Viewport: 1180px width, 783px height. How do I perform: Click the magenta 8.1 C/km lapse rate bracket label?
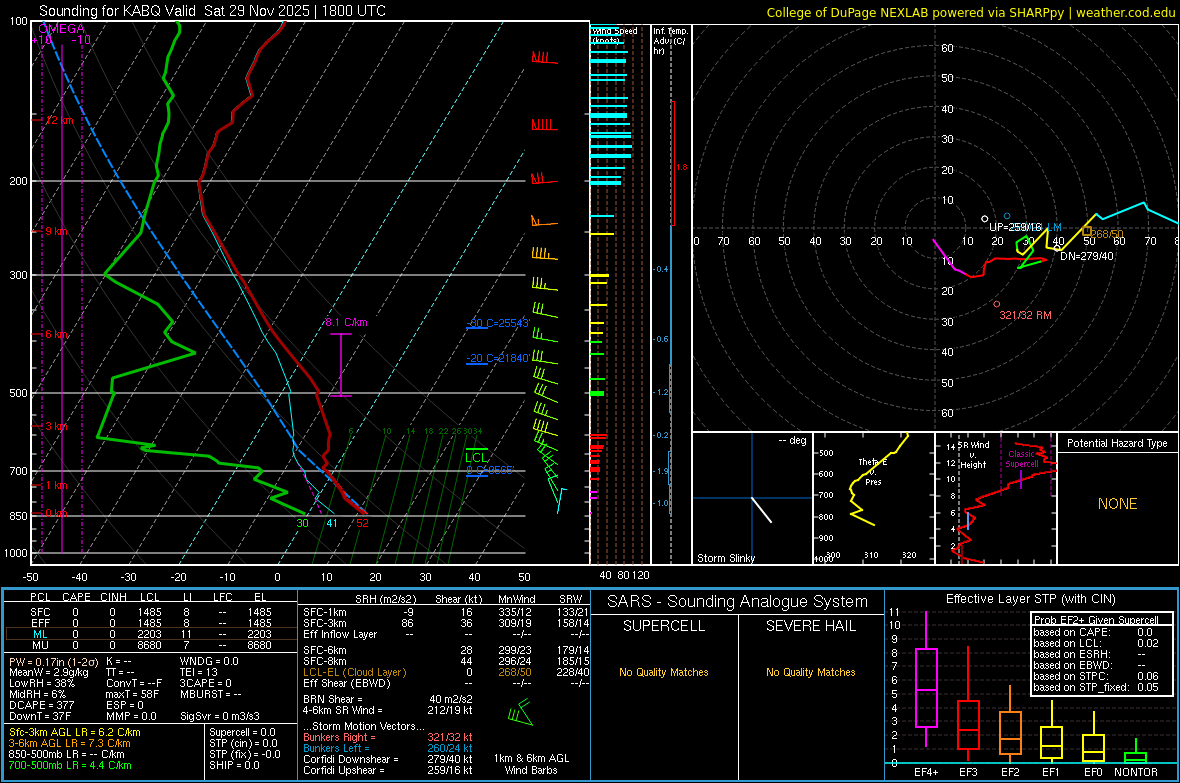tap(346, 322)
